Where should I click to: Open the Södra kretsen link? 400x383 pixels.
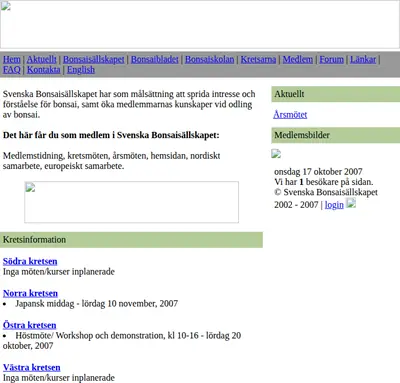click(30, 261)
